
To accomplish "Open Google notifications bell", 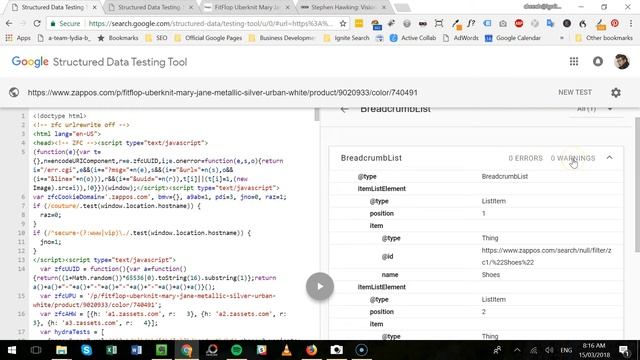I will click(x=598, y=62).
